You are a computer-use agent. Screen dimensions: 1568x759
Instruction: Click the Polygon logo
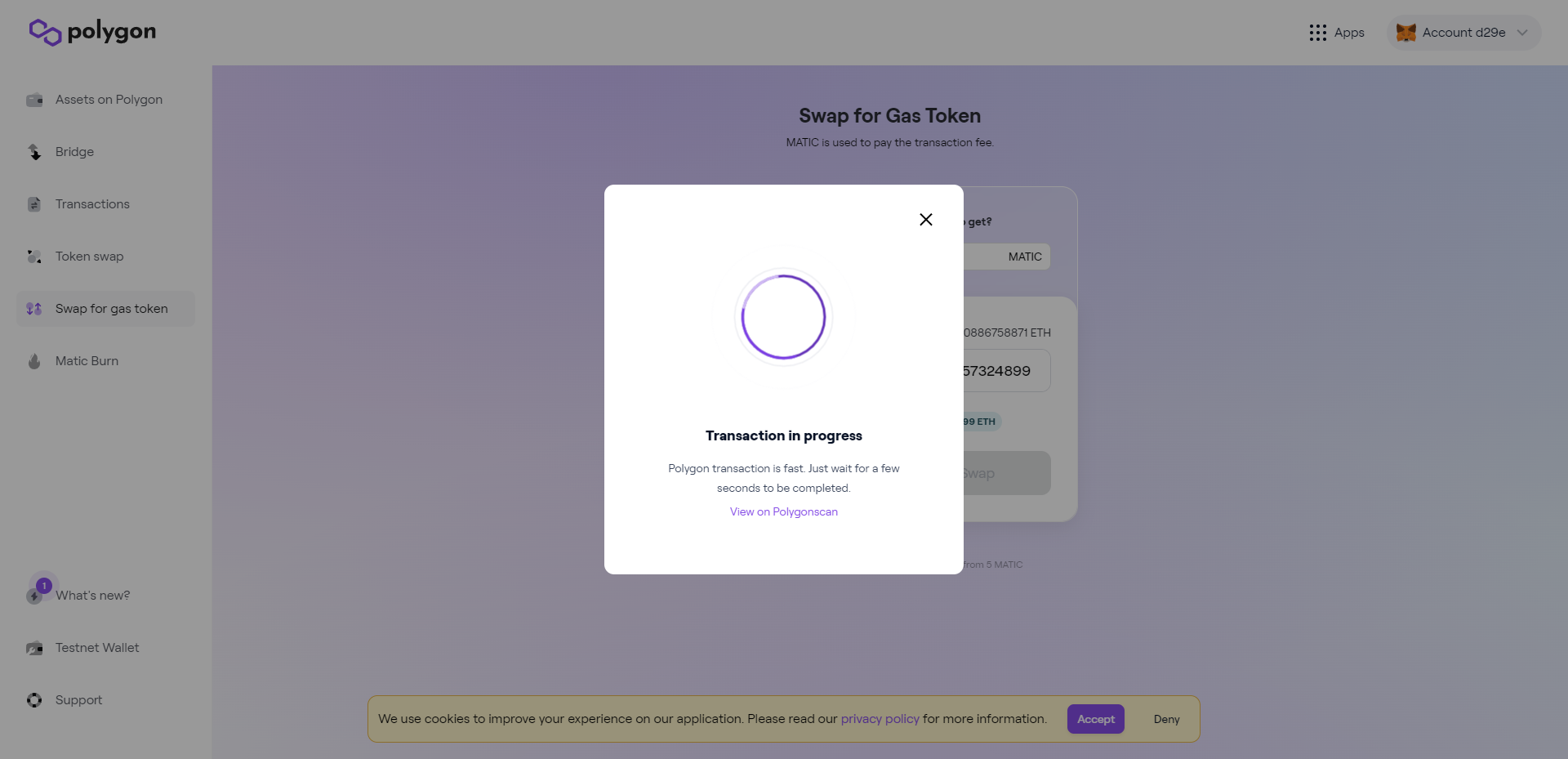pos(92,32)
